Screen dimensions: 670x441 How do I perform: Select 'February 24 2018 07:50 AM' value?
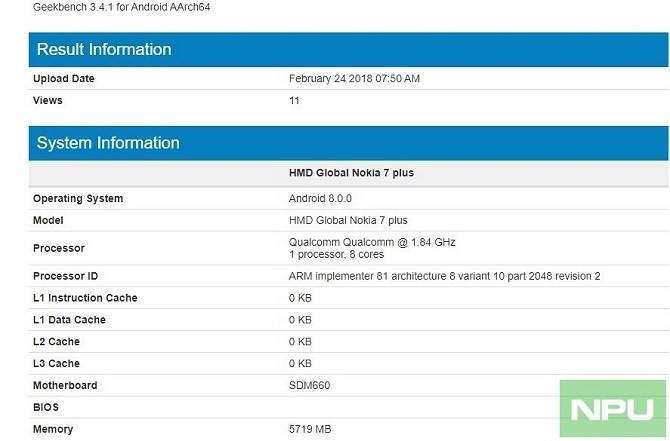click(354, 79)
